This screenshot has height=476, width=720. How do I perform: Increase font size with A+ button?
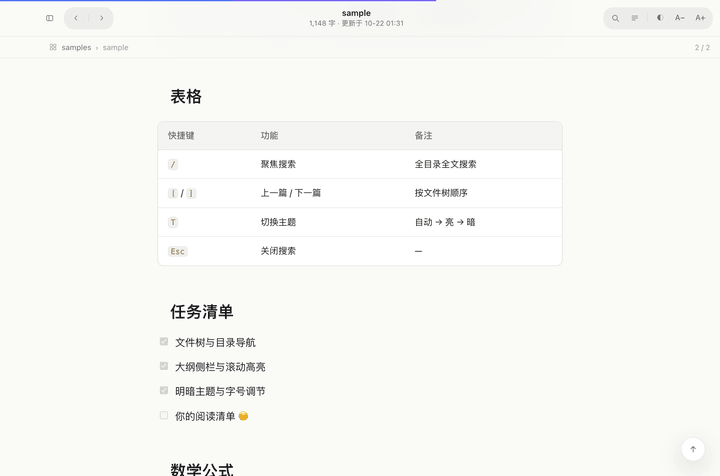(x=700, y=18)
